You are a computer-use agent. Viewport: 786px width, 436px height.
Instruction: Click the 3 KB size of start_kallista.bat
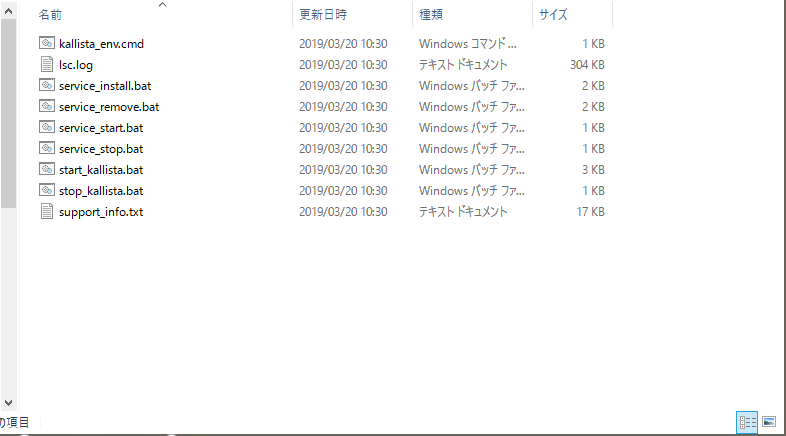[593, 170]
